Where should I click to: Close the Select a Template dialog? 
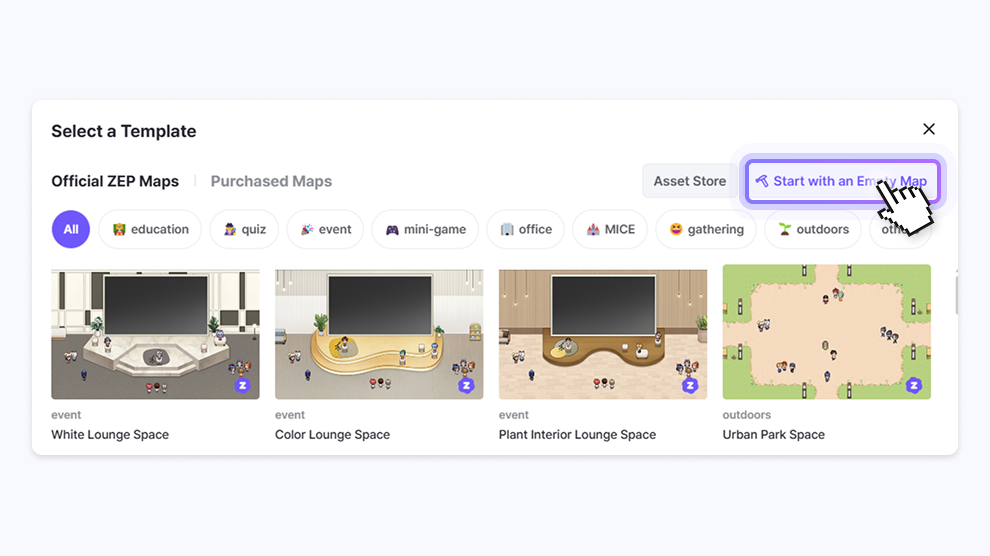tap(928, 129)
